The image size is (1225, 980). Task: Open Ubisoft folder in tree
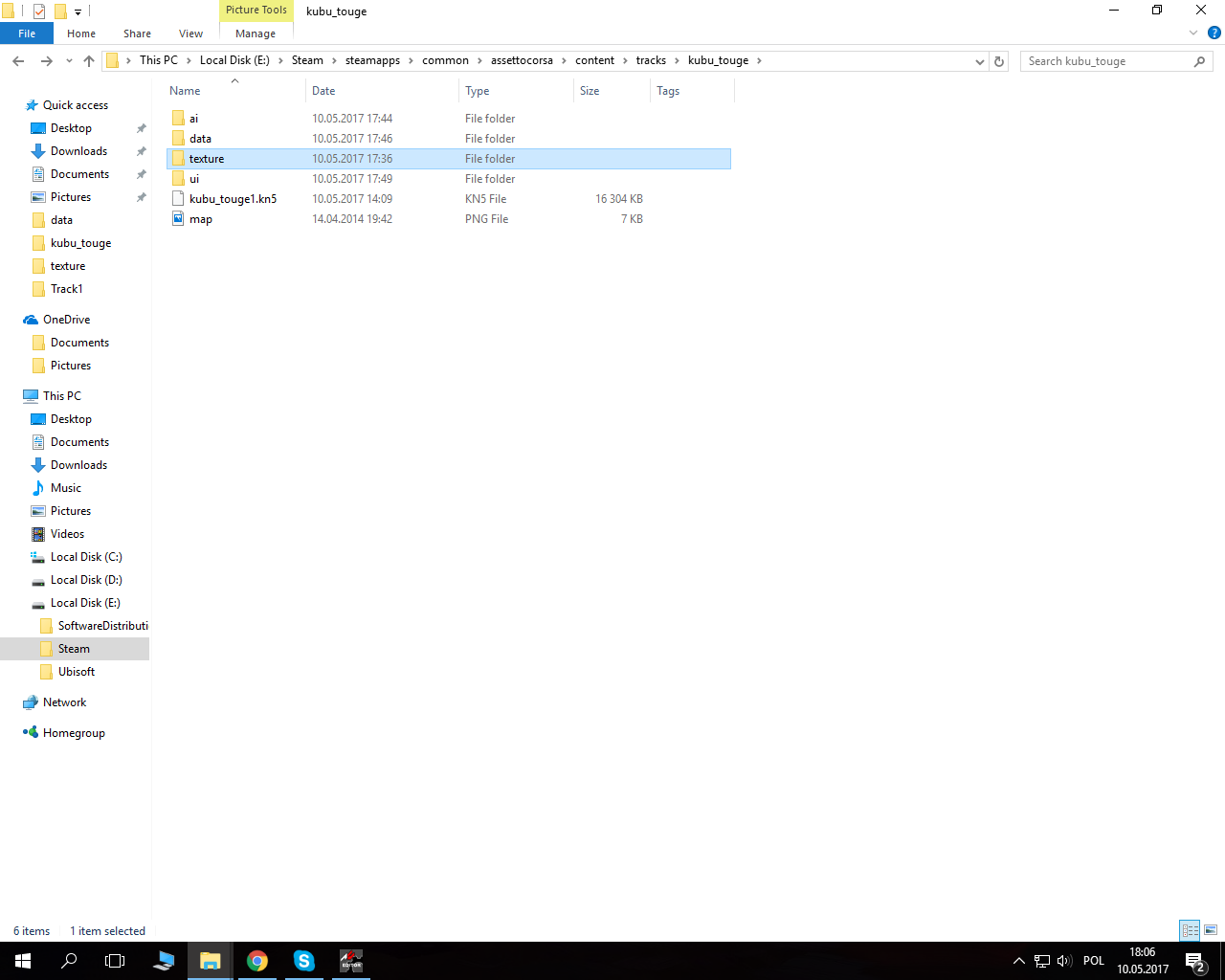77,672
